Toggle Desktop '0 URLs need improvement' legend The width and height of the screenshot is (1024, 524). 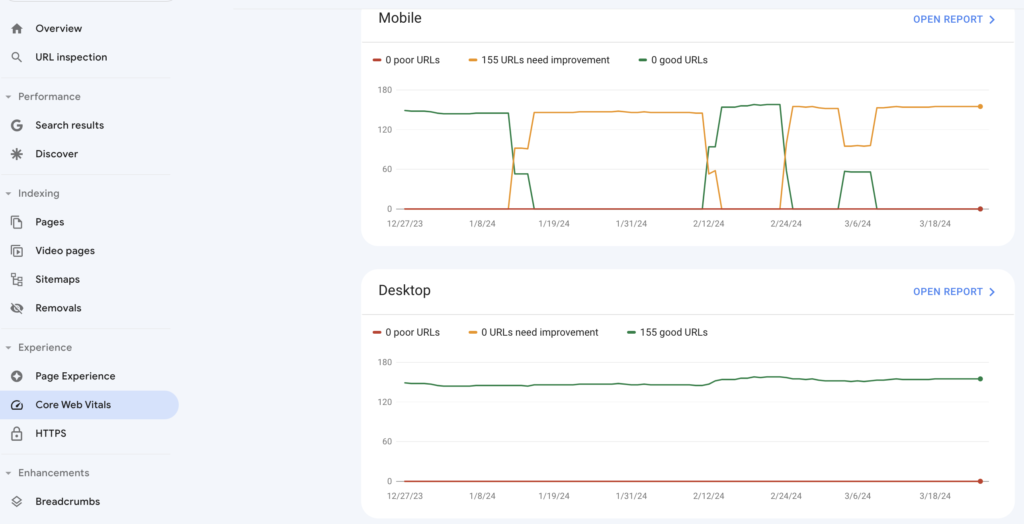pos(533,333)
